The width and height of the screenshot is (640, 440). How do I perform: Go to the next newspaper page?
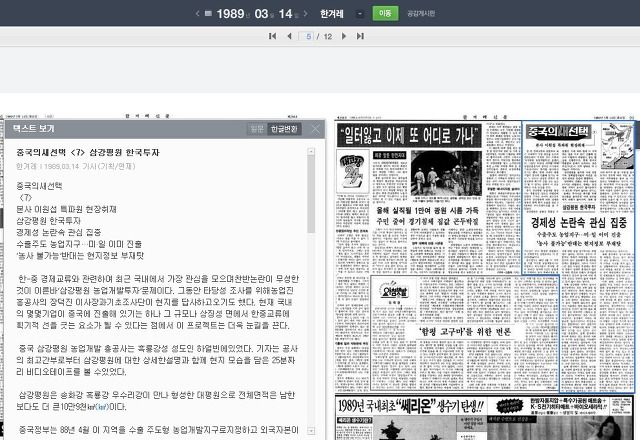(x=344, y=36)
